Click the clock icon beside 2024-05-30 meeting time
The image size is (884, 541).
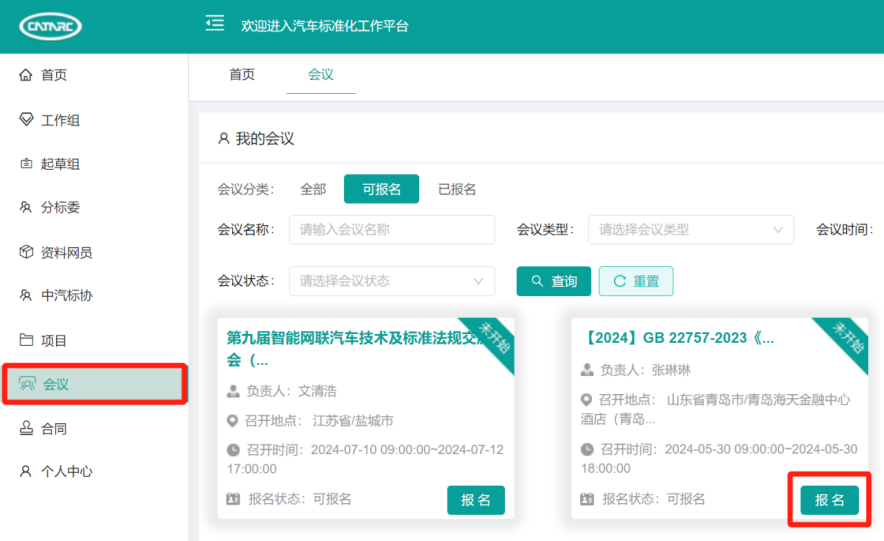[587, 449]
